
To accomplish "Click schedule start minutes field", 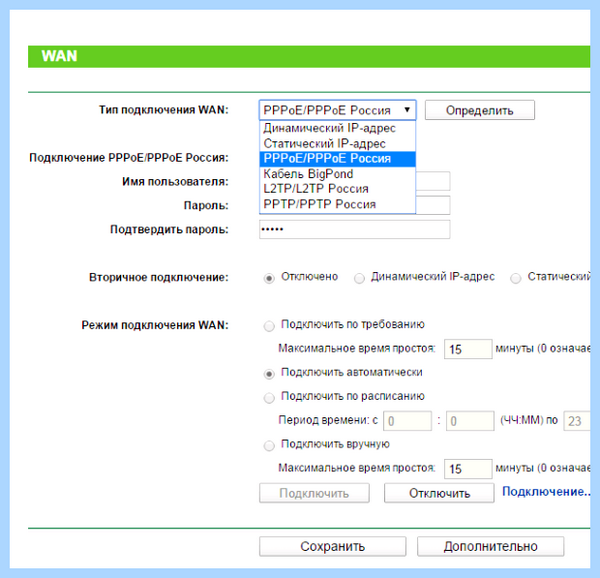I will click(x=470, y=421).
